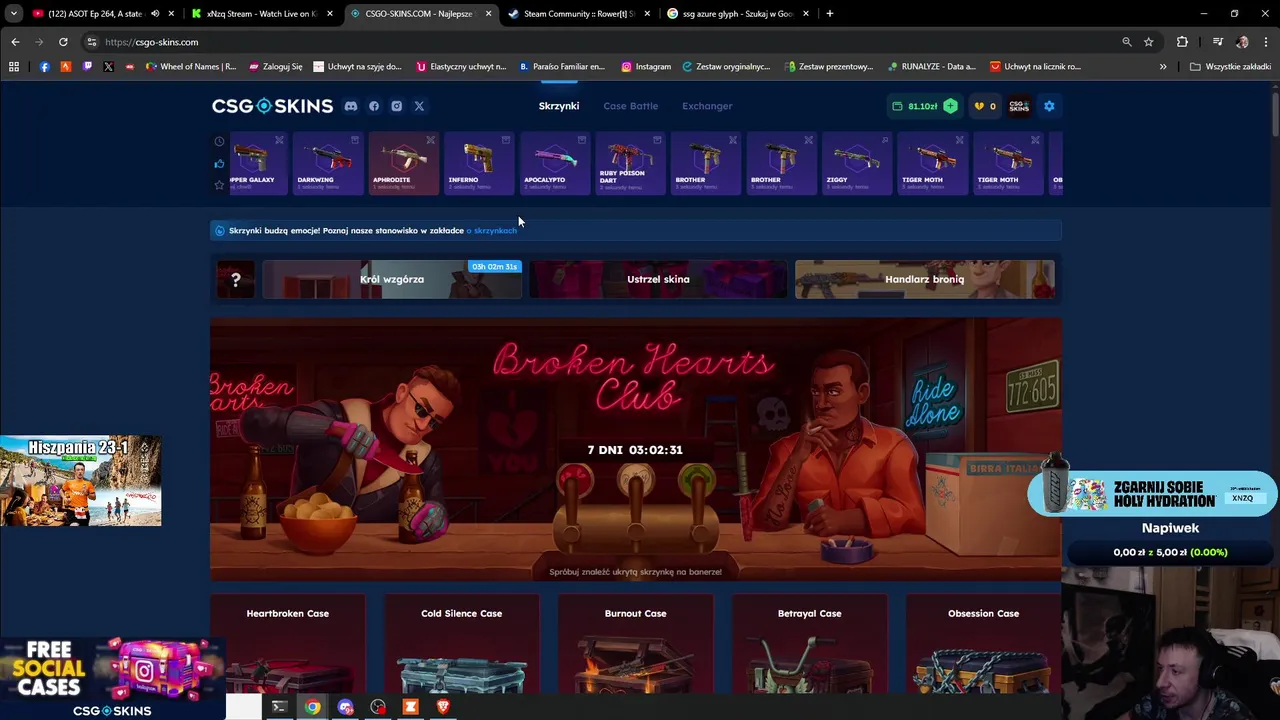Bookmark this page with the star icon

coord(1149,42)
